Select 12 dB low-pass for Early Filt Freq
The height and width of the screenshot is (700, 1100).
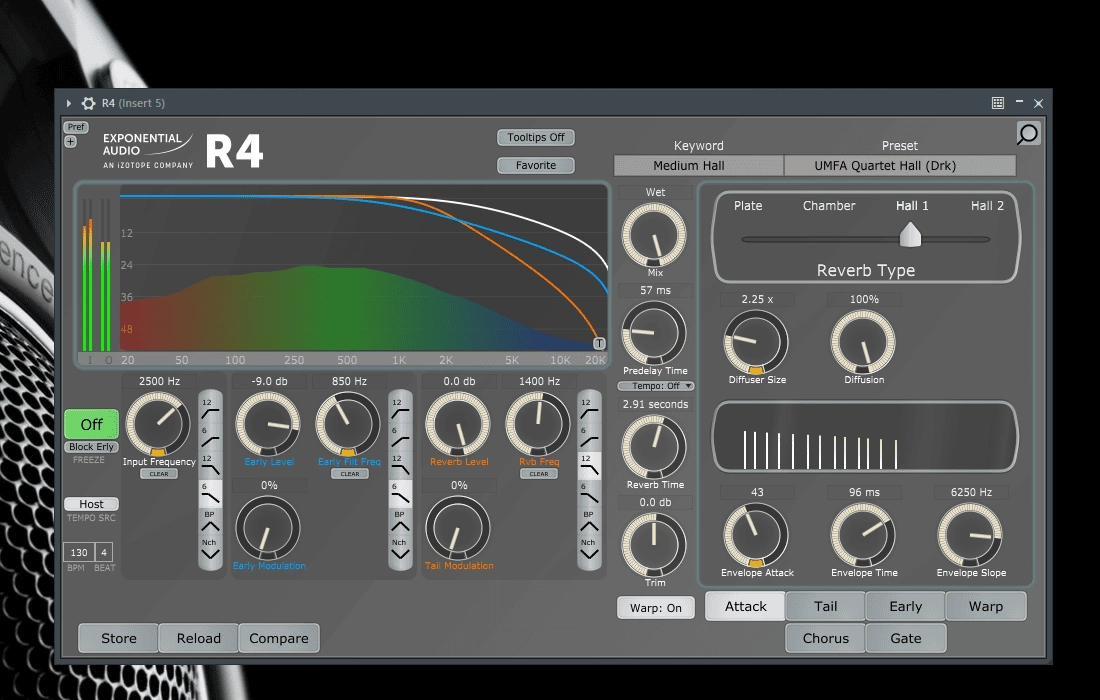click(x=400, y=465)
